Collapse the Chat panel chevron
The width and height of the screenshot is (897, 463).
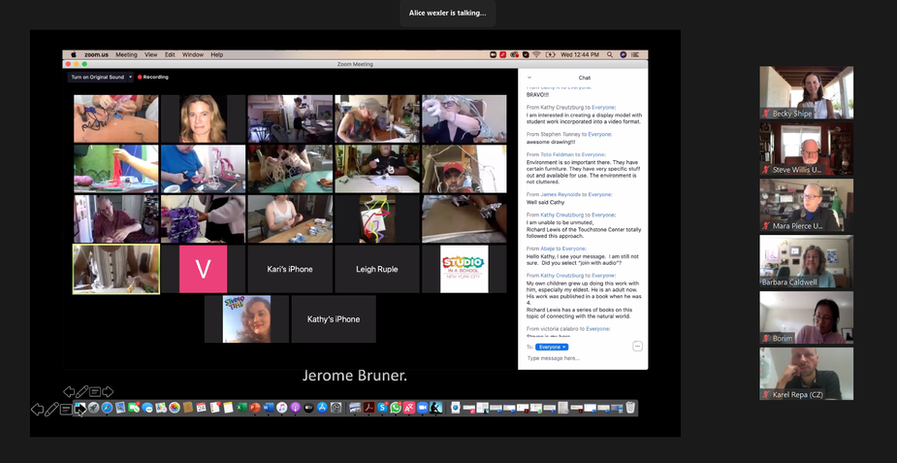[x=529, y=77]
